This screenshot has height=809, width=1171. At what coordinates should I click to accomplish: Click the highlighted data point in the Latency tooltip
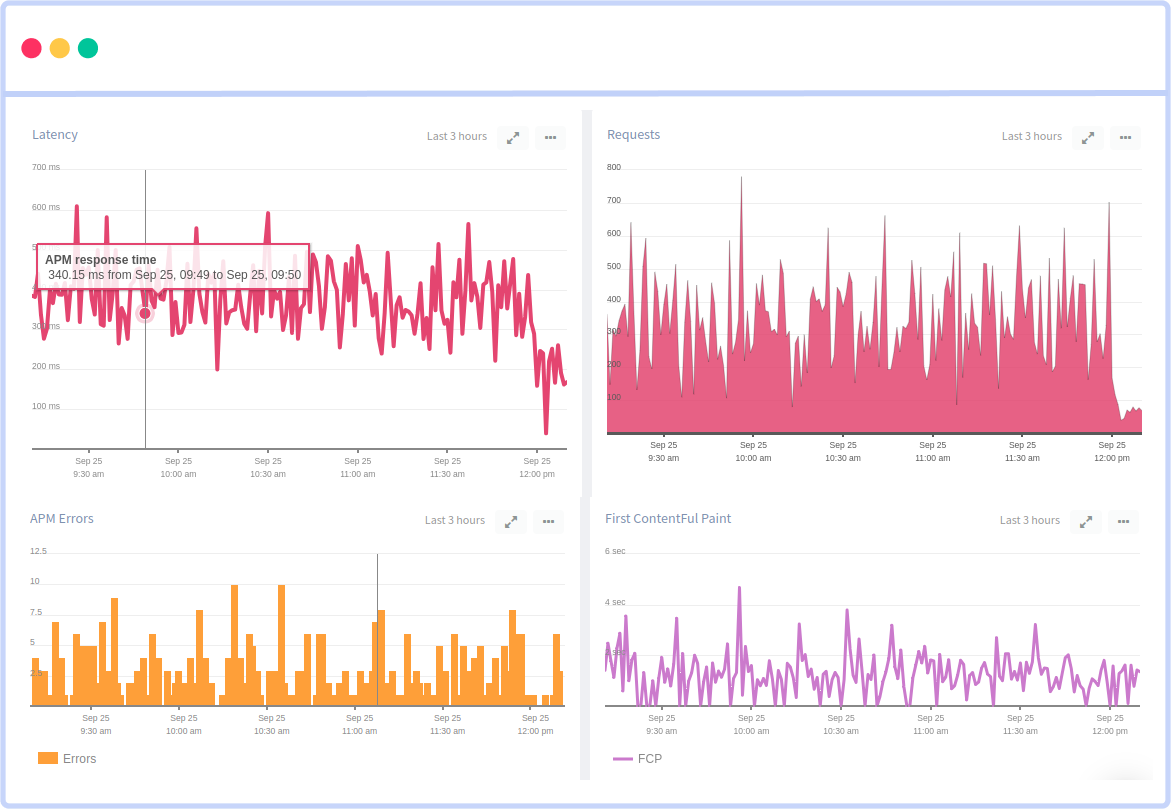point(145,313)
